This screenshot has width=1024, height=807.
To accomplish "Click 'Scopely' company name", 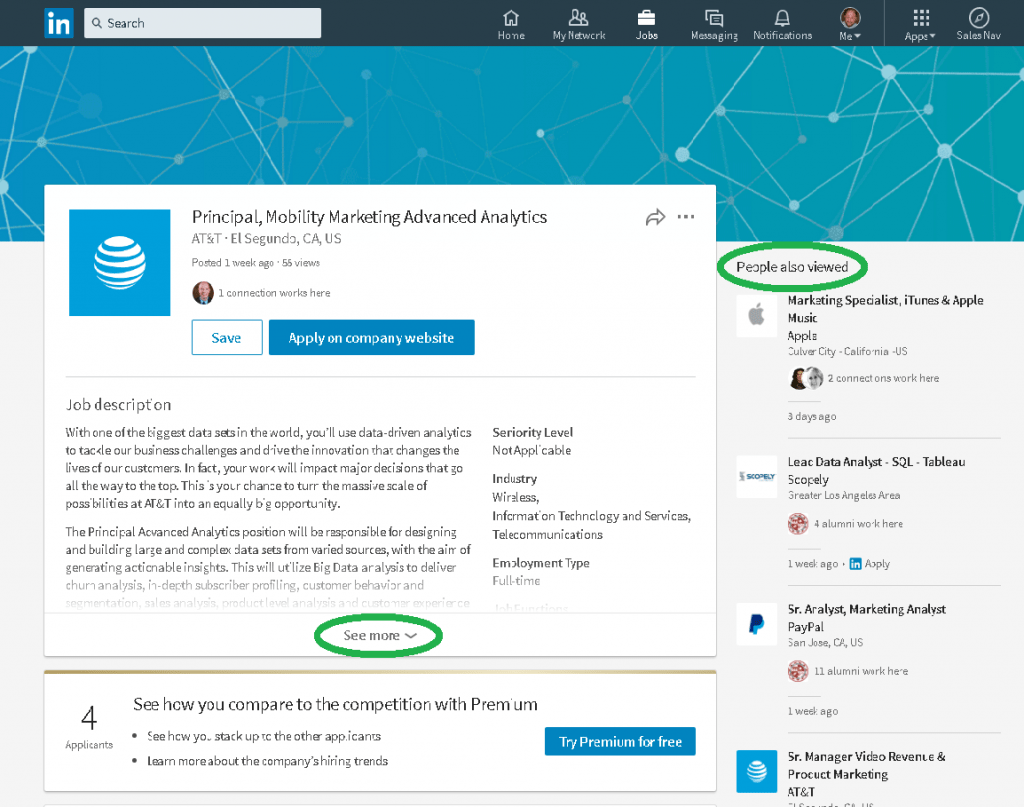I will (x=808, y=479).
